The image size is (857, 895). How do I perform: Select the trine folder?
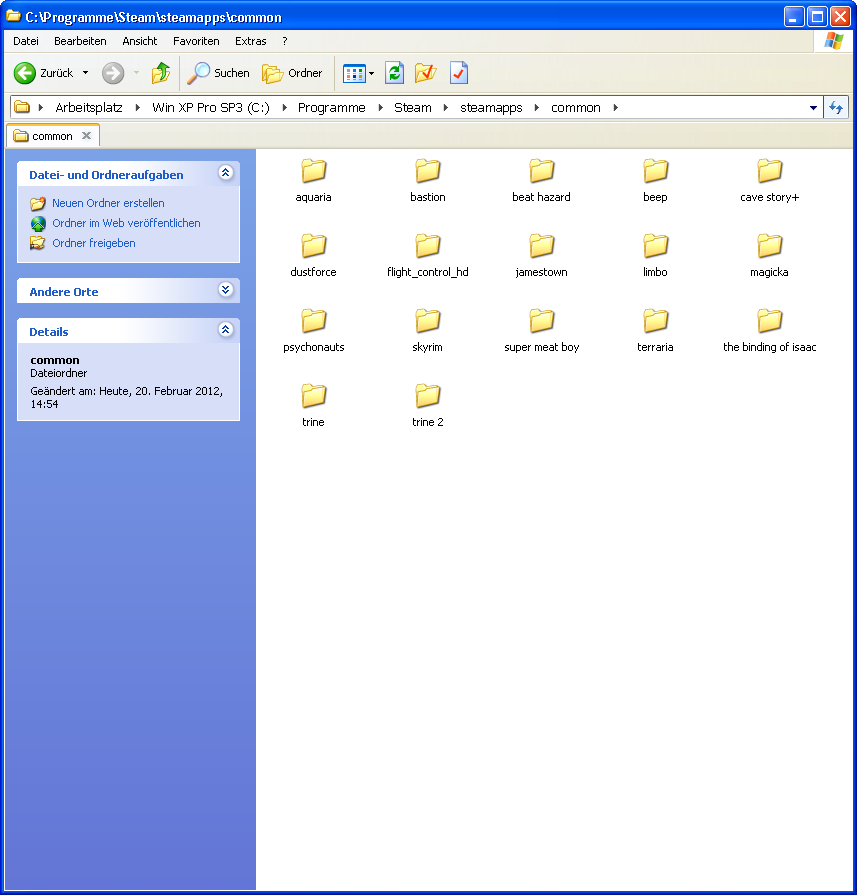click(x=313, y=405)
